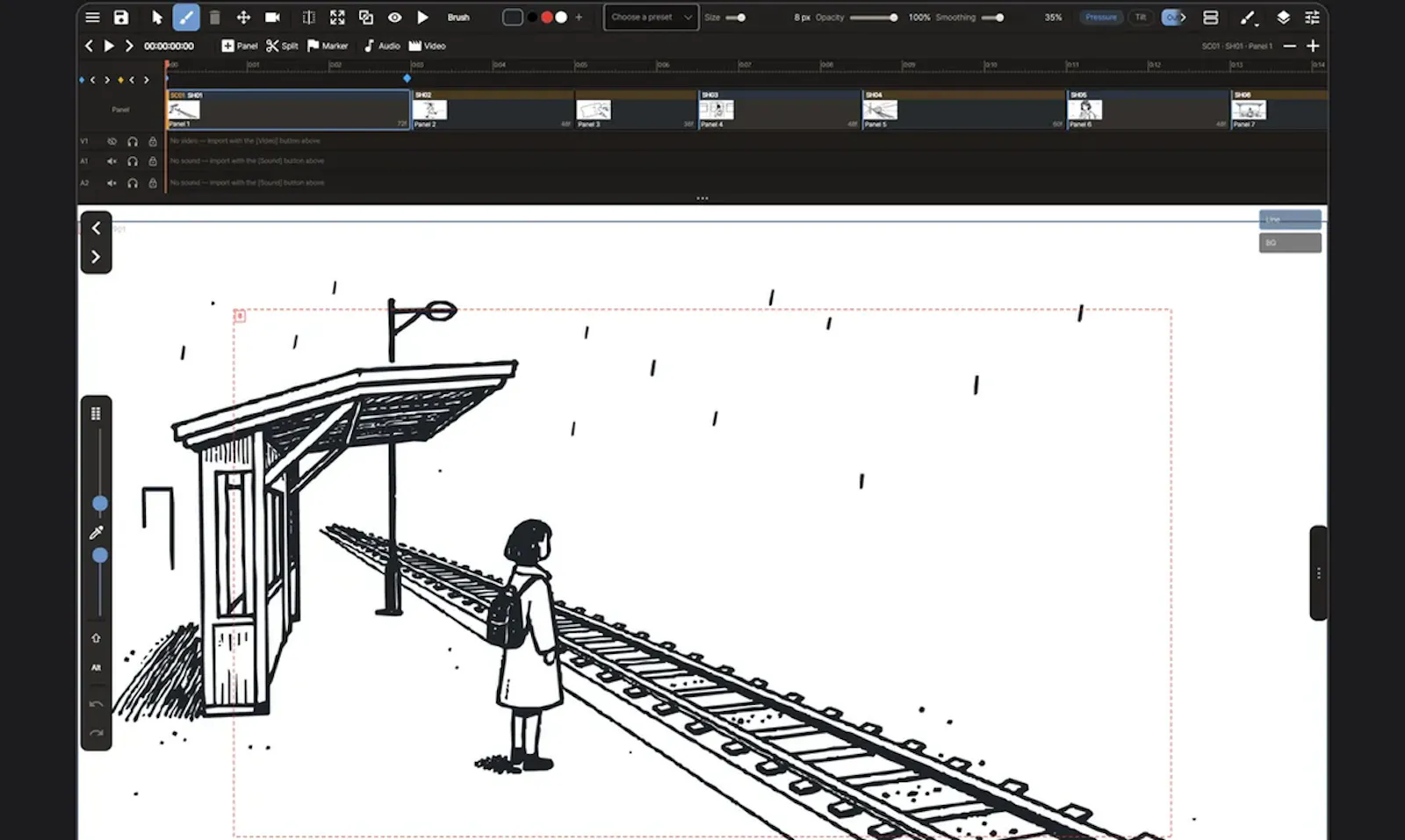Image resolution: width=1405 pixels, height=840 pixels.
Task: Click the Split scissors button
Action: click(x=282, y=46)
